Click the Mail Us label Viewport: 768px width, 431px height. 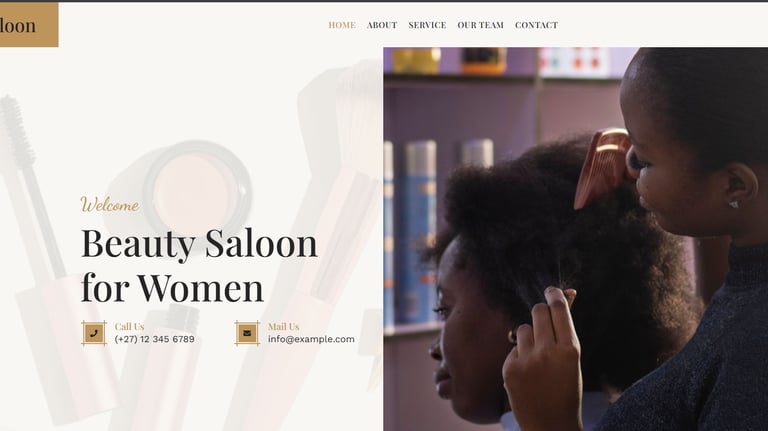click(x=283, y=326)
